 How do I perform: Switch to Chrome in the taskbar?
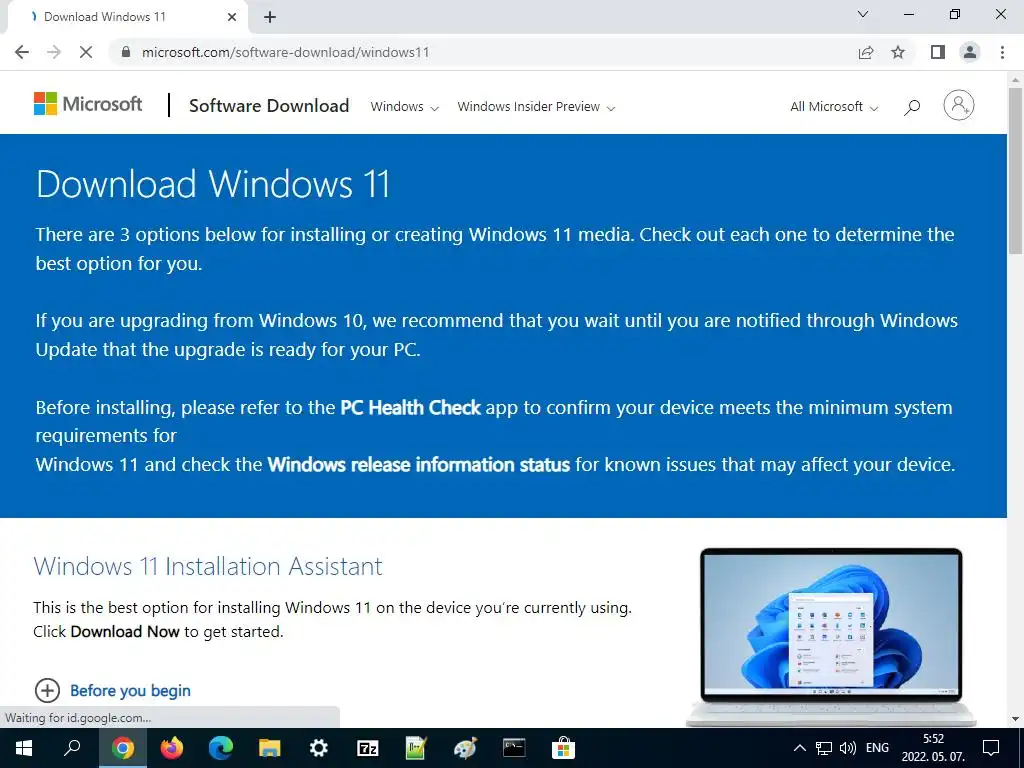click(123, 748)
